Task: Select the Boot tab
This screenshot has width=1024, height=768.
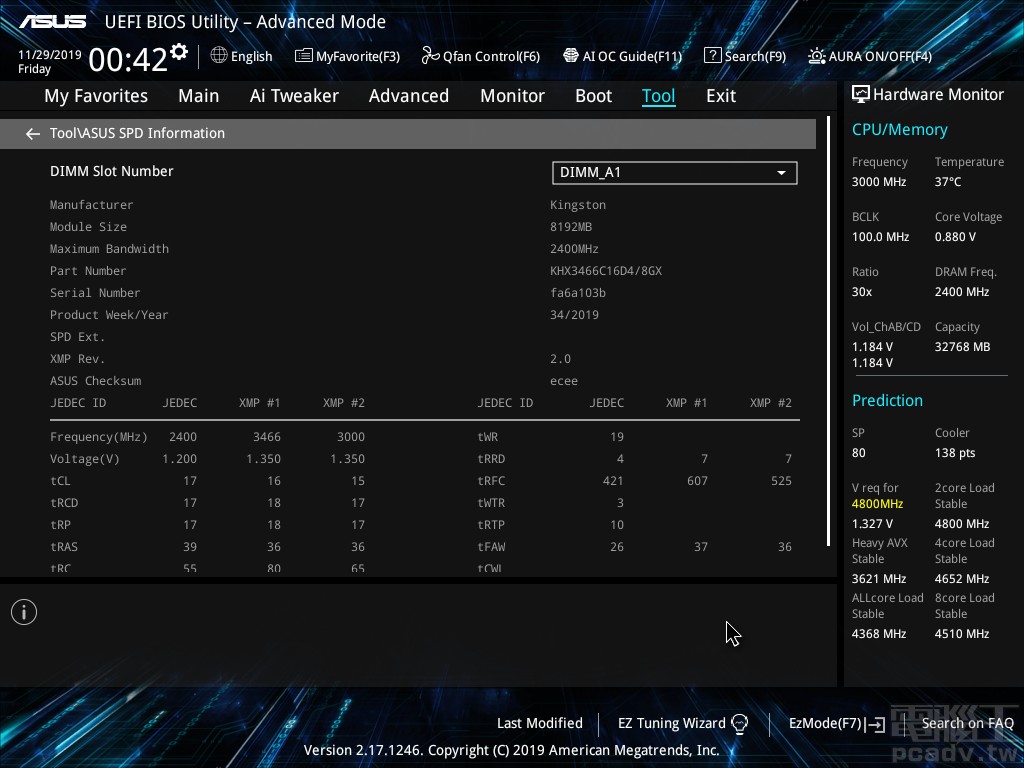Action: 593,96
